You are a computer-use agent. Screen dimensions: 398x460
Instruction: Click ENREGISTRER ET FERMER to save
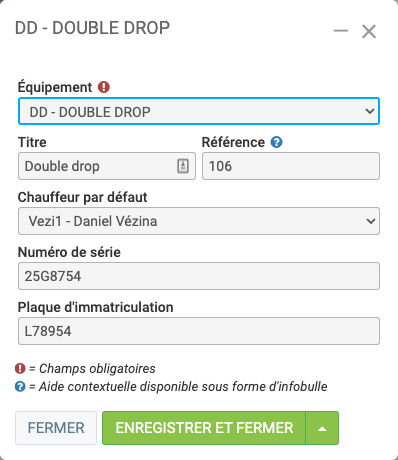point(204,428)
